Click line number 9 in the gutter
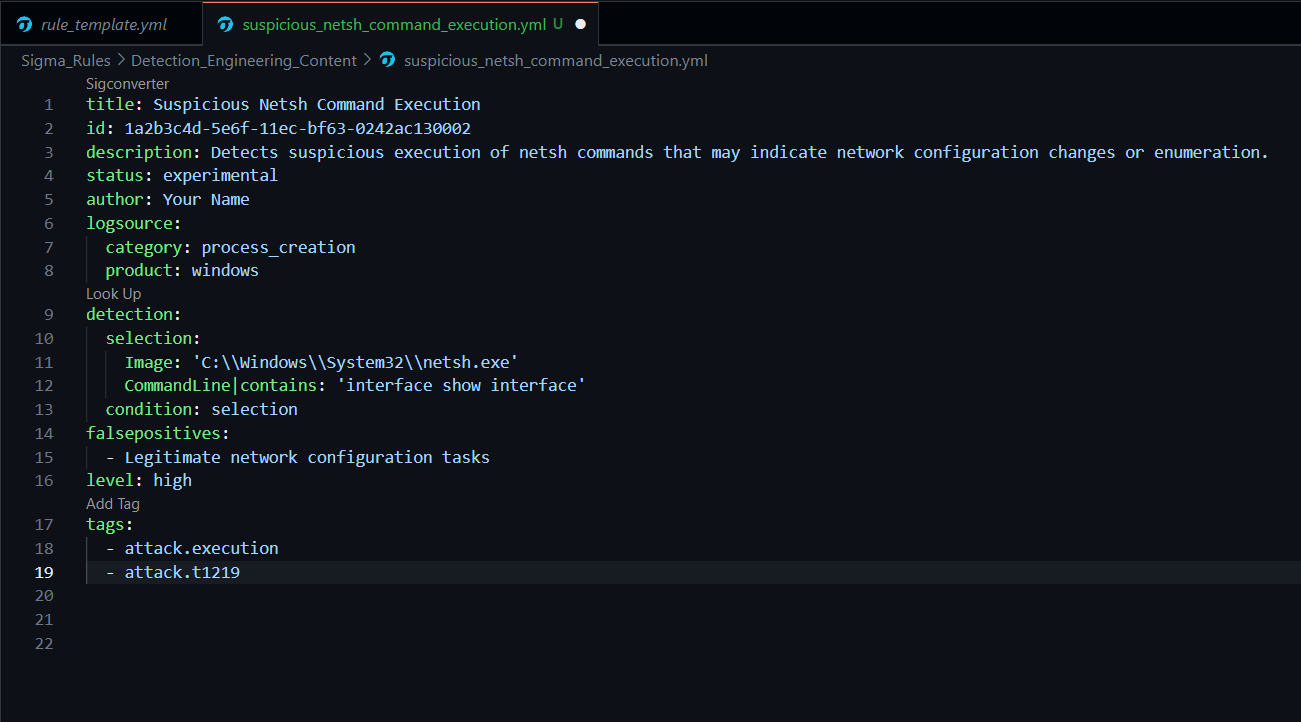This screenshot has height=722, width=1301. (49, 314)
